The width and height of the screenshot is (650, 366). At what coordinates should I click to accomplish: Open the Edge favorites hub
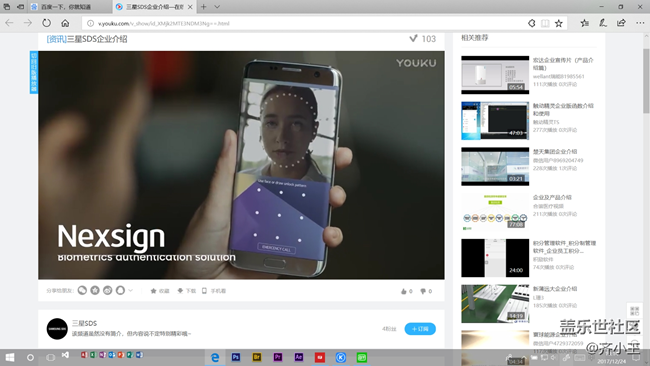pos(585,23)
